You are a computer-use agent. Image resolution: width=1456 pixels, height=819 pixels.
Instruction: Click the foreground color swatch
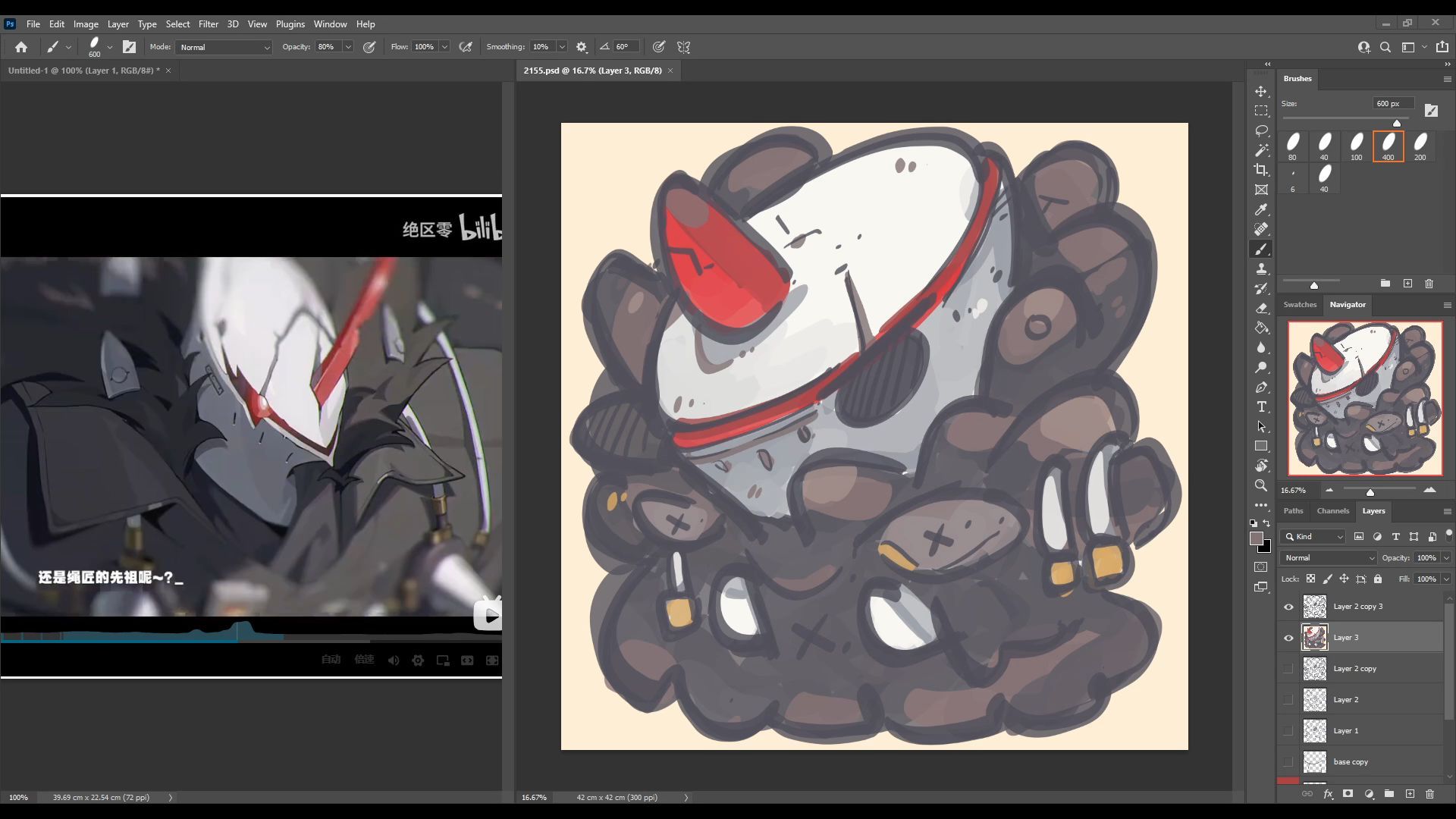pos(1257,538)
